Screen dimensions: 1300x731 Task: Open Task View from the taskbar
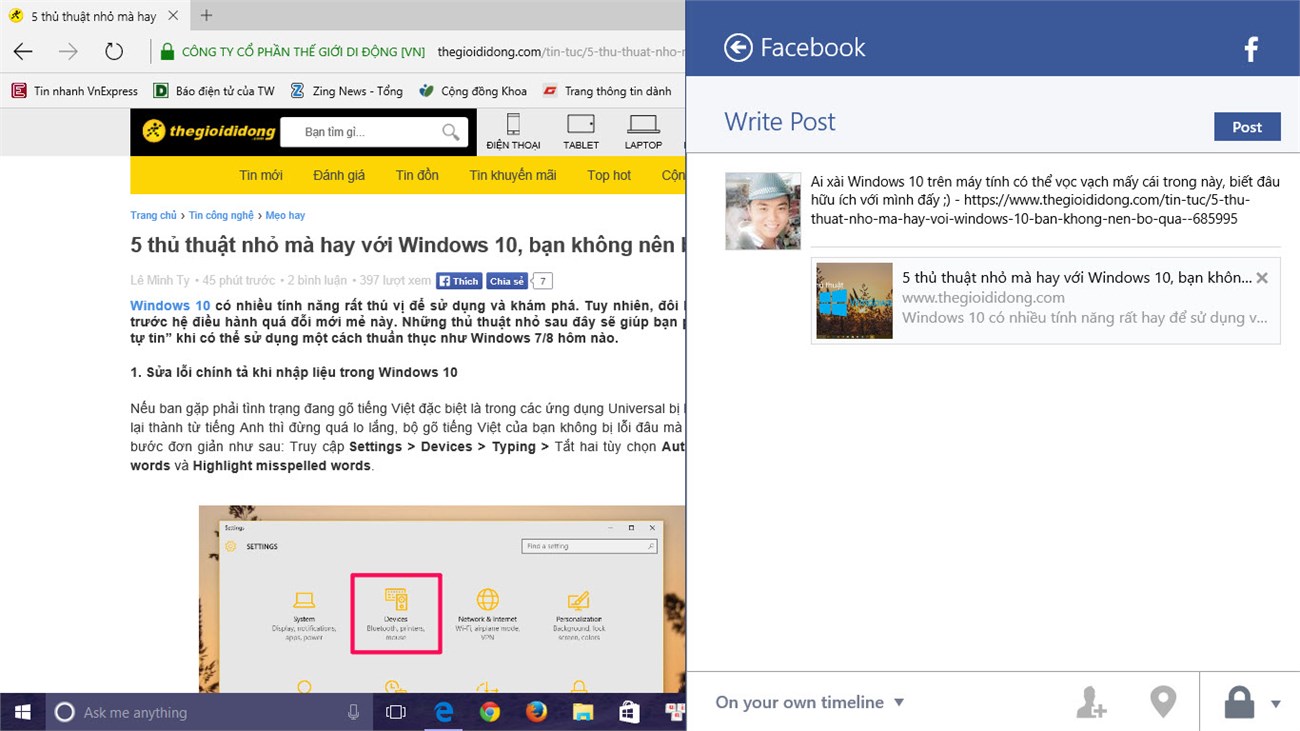[x=396, y=712]
